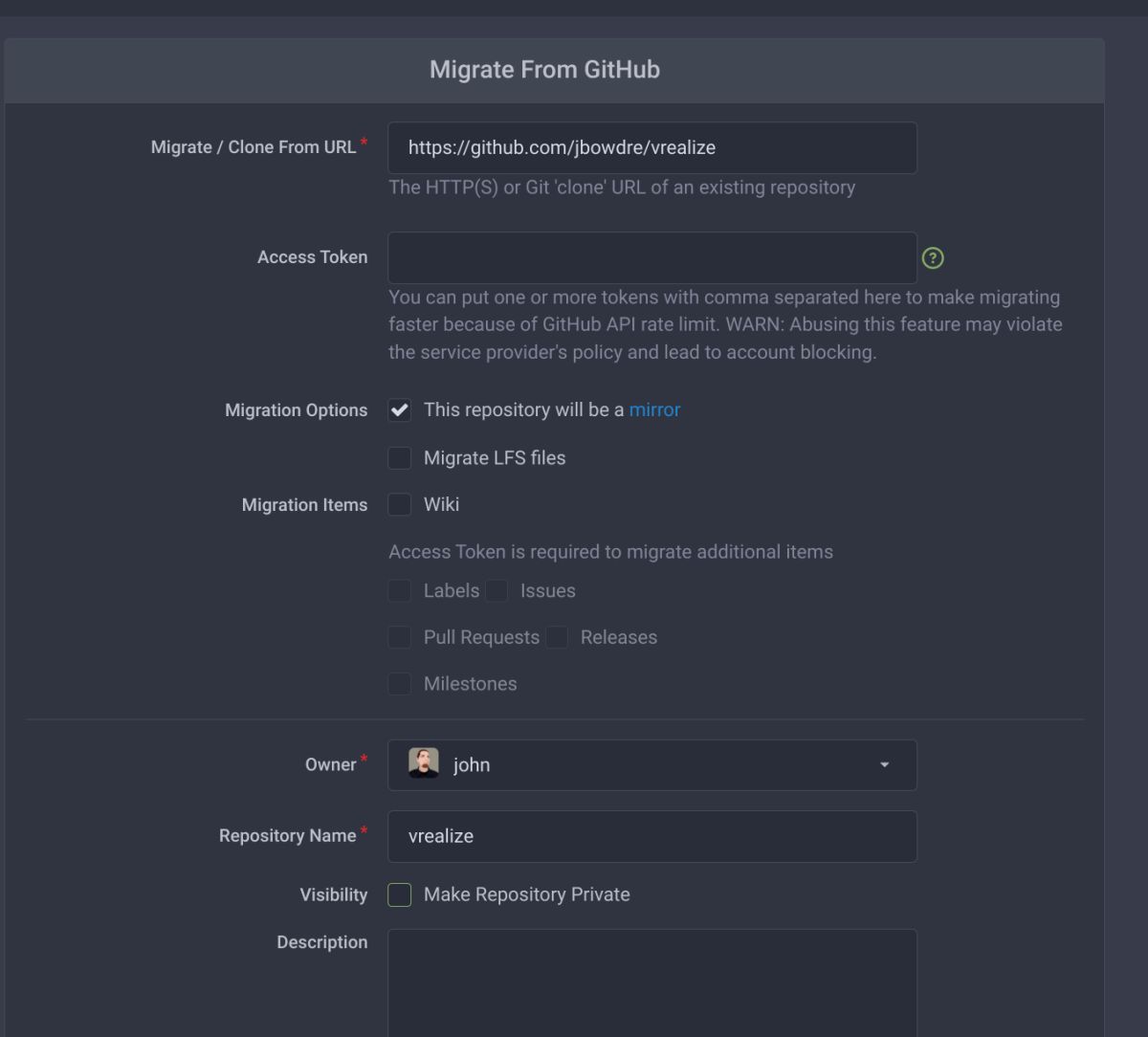Toggle Make Repository Private checkbox
The width and height of the screenshot is (1148, 1037).
pyautogui.click(x=399, y=894)
